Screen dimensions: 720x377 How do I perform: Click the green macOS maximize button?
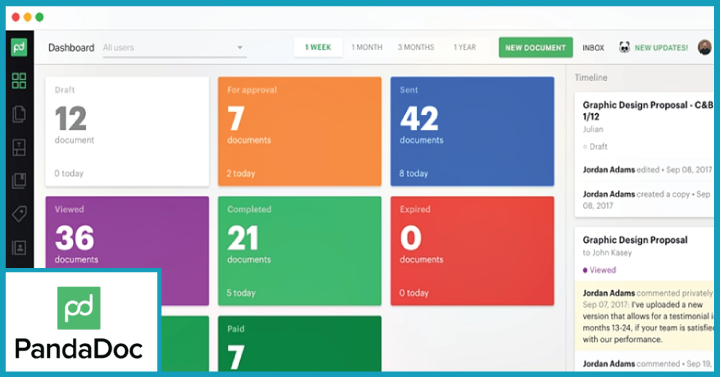coord(39,17)
